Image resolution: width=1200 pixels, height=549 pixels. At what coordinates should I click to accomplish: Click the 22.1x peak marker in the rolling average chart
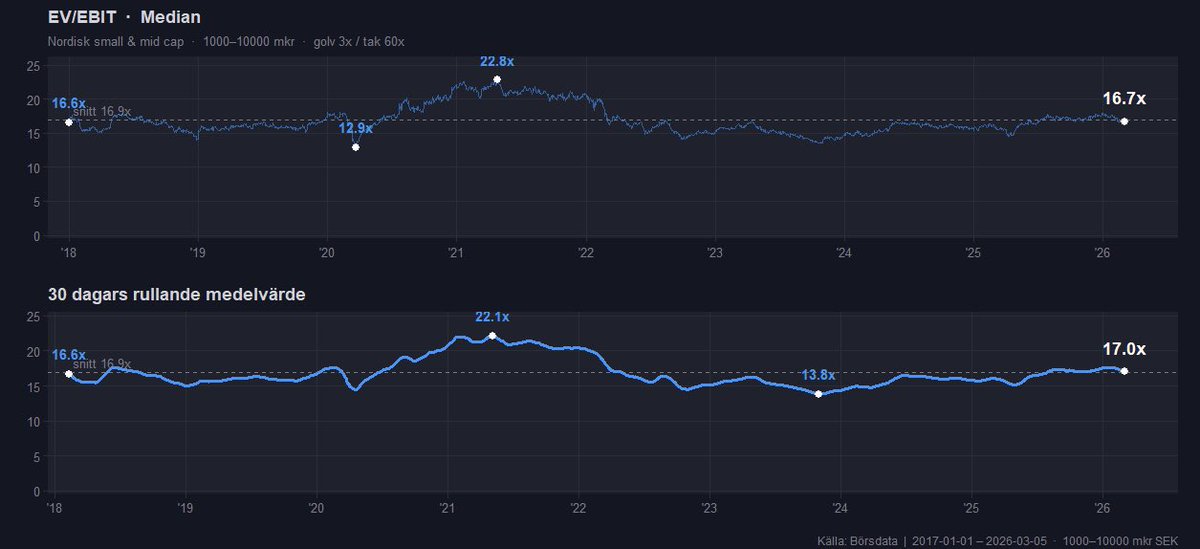492,336
